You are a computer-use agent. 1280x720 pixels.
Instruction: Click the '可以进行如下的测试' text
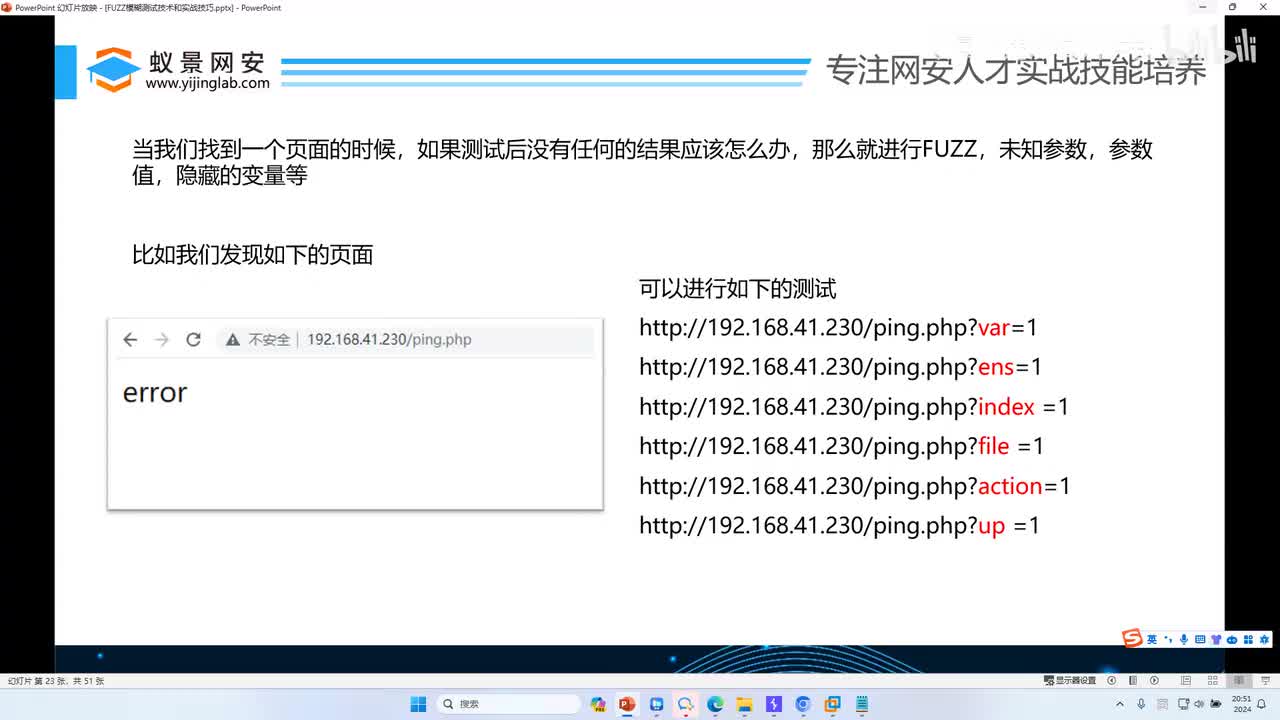pyautogui.click(x=738, y=290)
